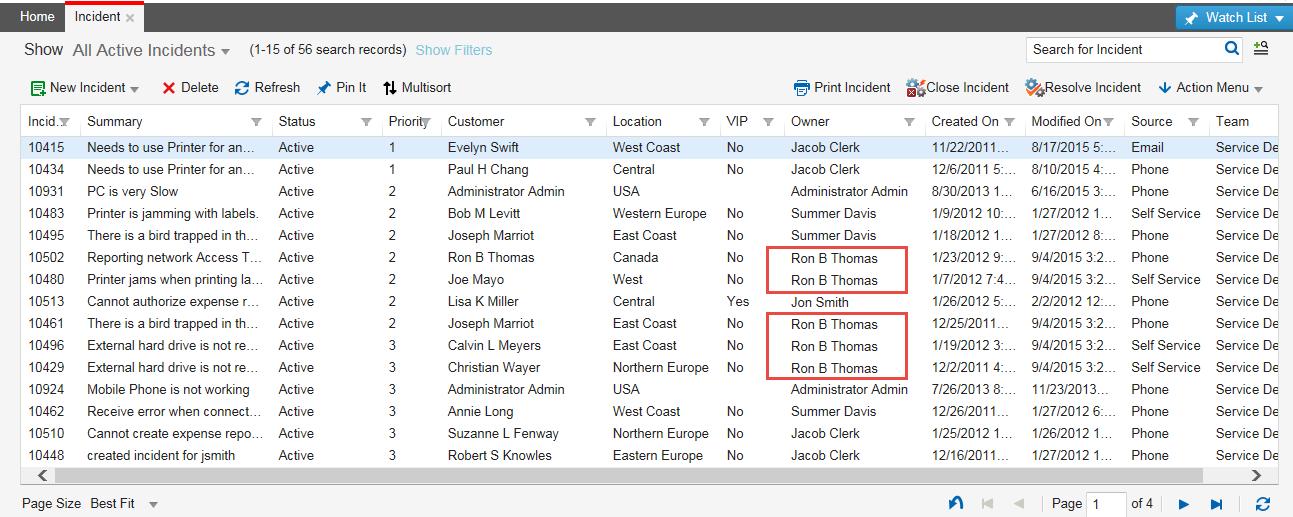Viewport: 1293px width, 517px height.
Task: Click the Resolve Incident icon
Action: [1034, 88]
